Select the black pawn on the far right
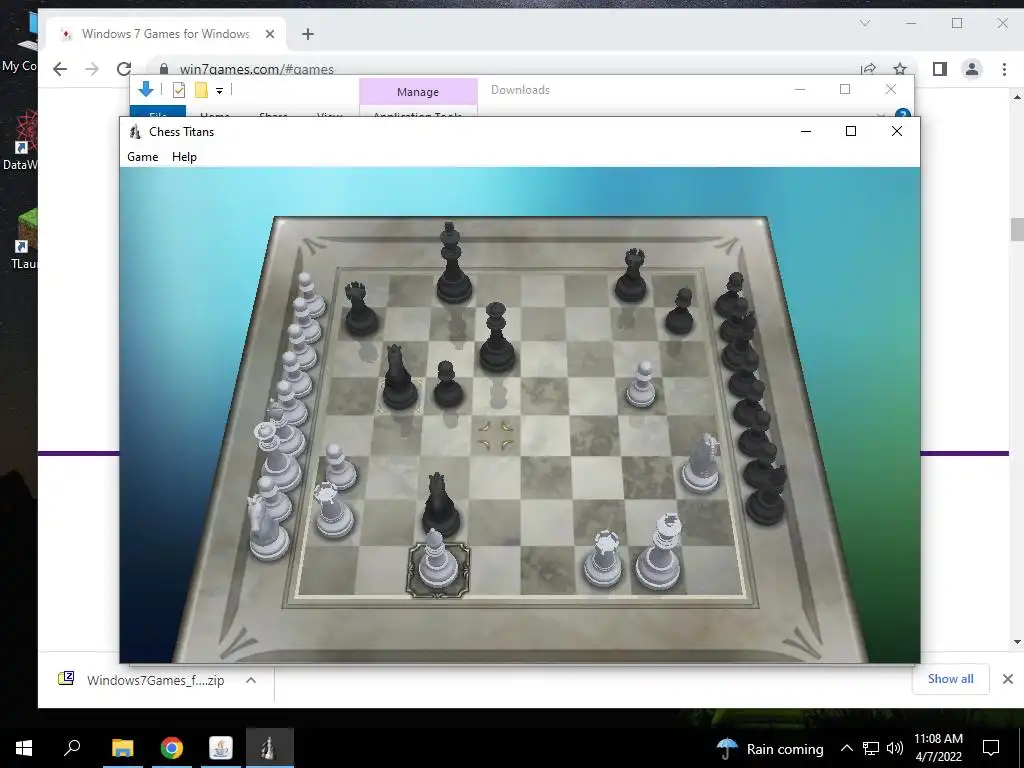This screenshot has height=768, width=1024. (x=680, y=311)
